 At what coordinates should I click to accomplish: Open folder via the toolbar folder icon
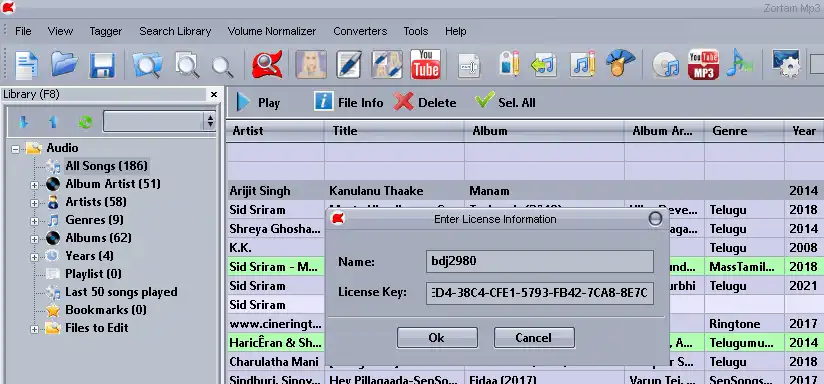[65, 65]
